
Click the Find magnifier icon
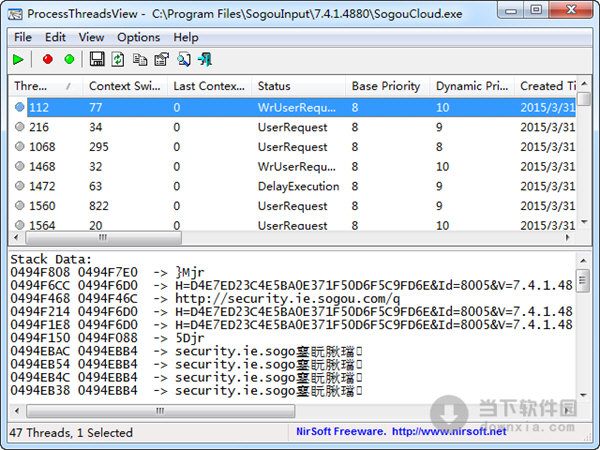click(x=184, y=59)
